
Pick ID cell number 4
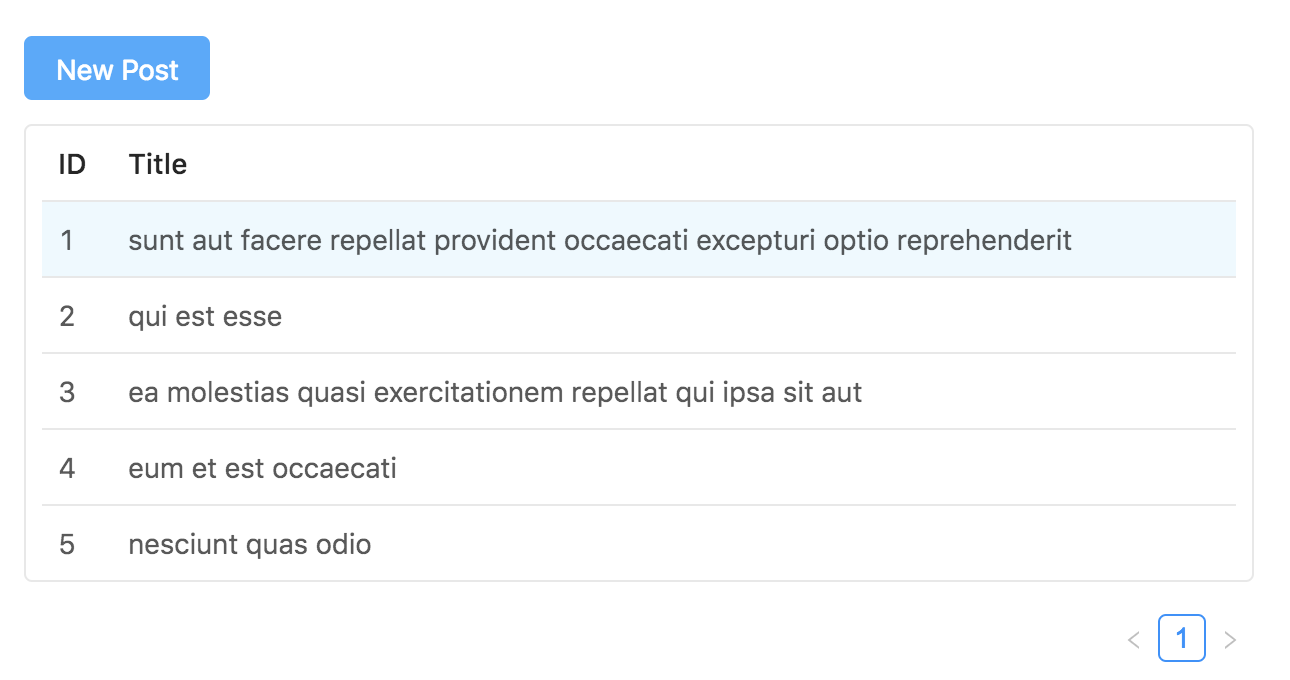(x=67, y=468)
